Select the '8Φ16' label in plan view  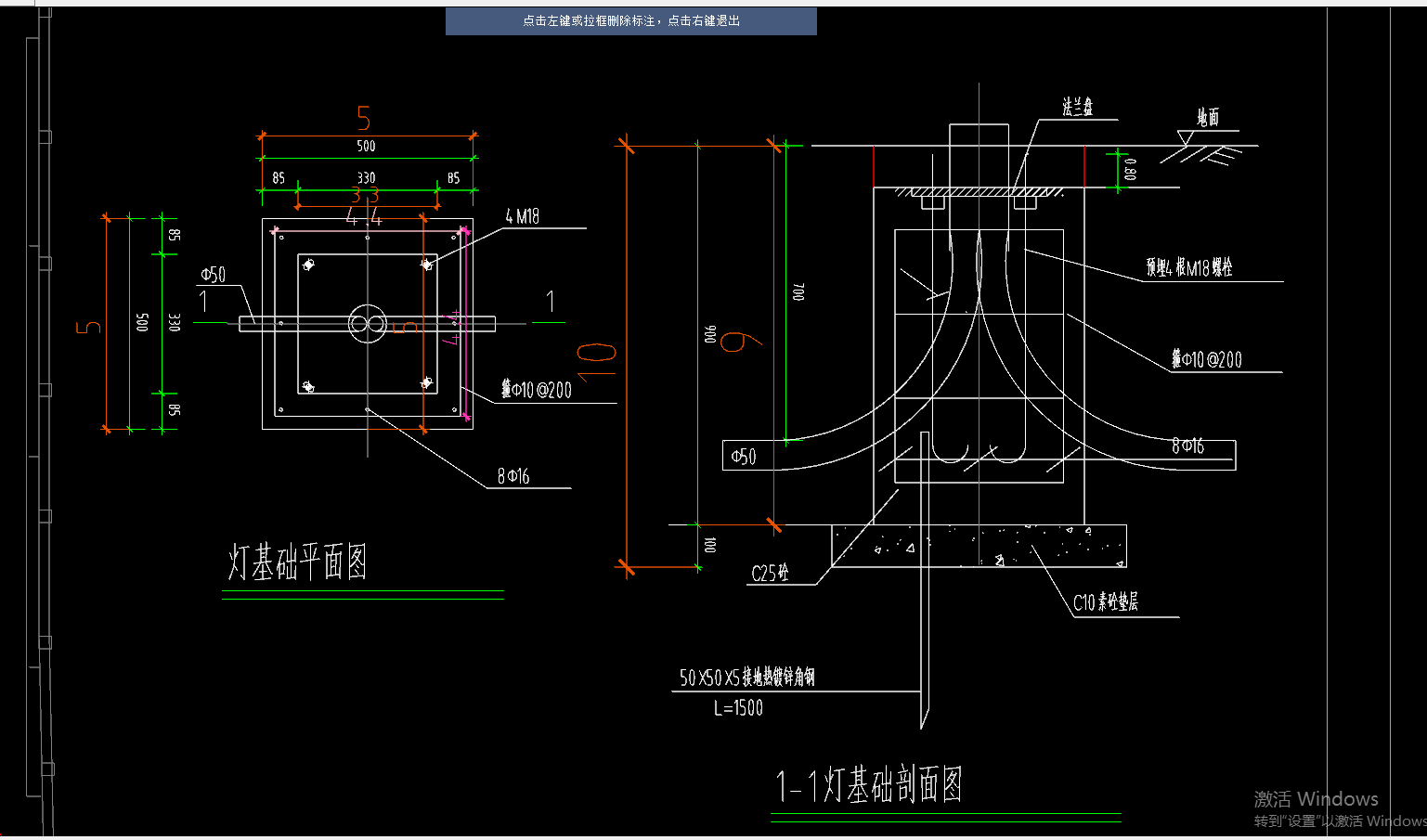(513, 476)
